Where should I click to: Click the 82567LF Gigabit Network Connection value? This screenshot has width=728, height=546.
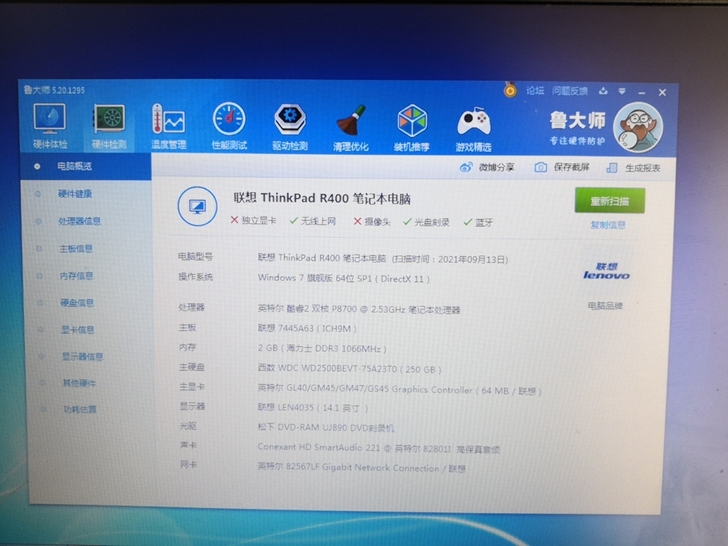pyautogui.click(x=361, y=468)
